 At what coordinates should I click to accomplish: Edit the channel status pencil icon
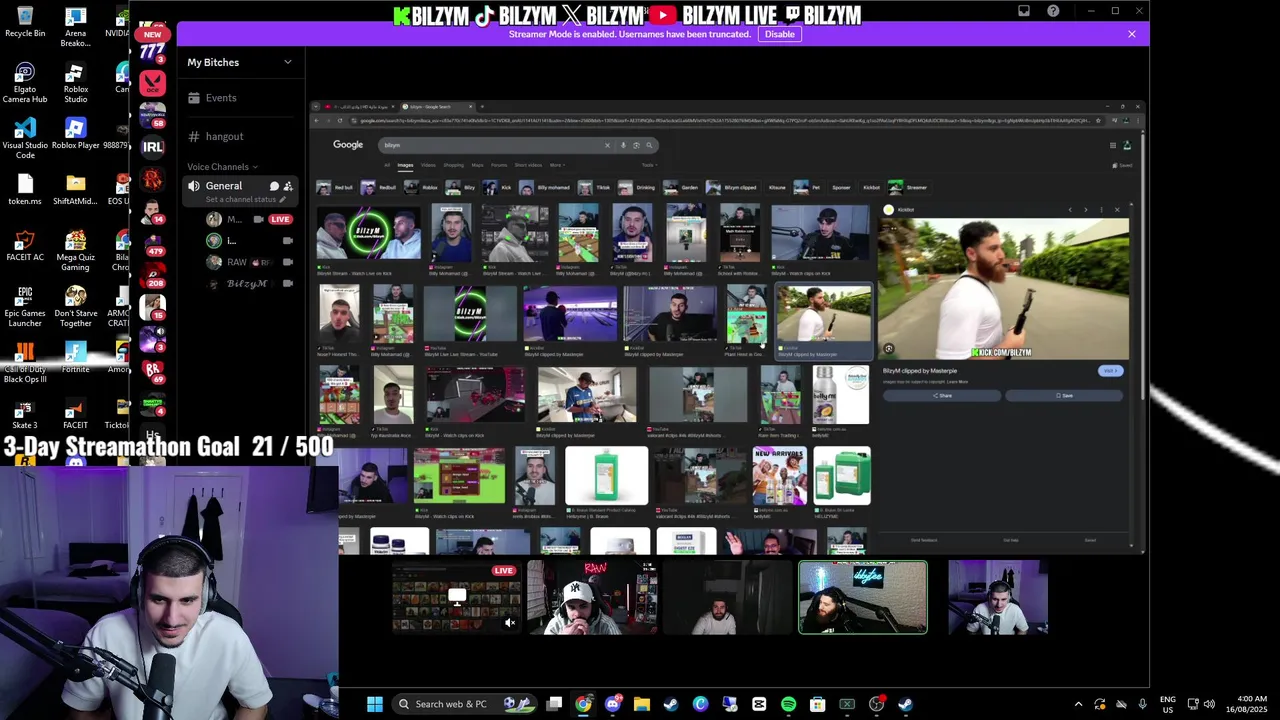[283, 199]
